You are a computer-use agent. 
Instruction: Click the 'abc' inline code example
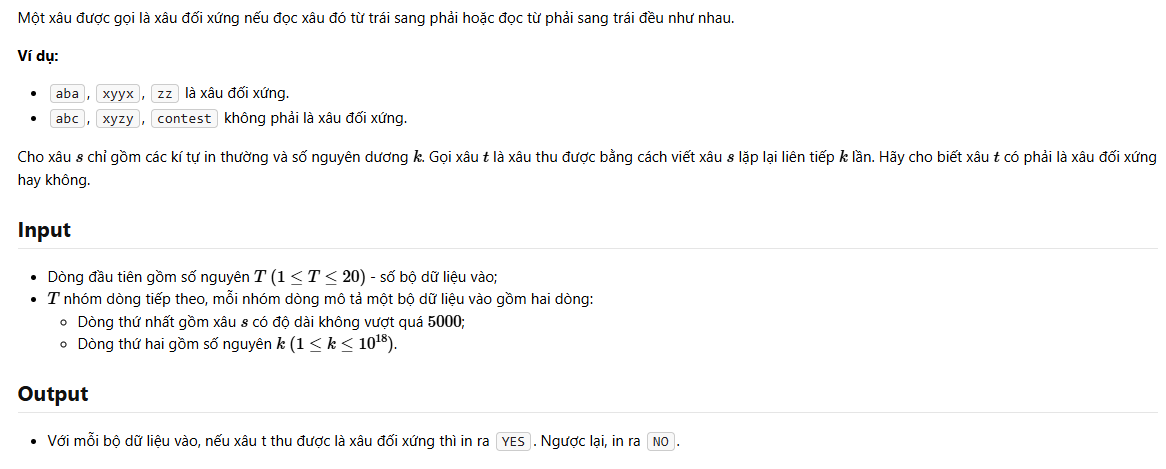pyautogui.click(x=67, y=118)
